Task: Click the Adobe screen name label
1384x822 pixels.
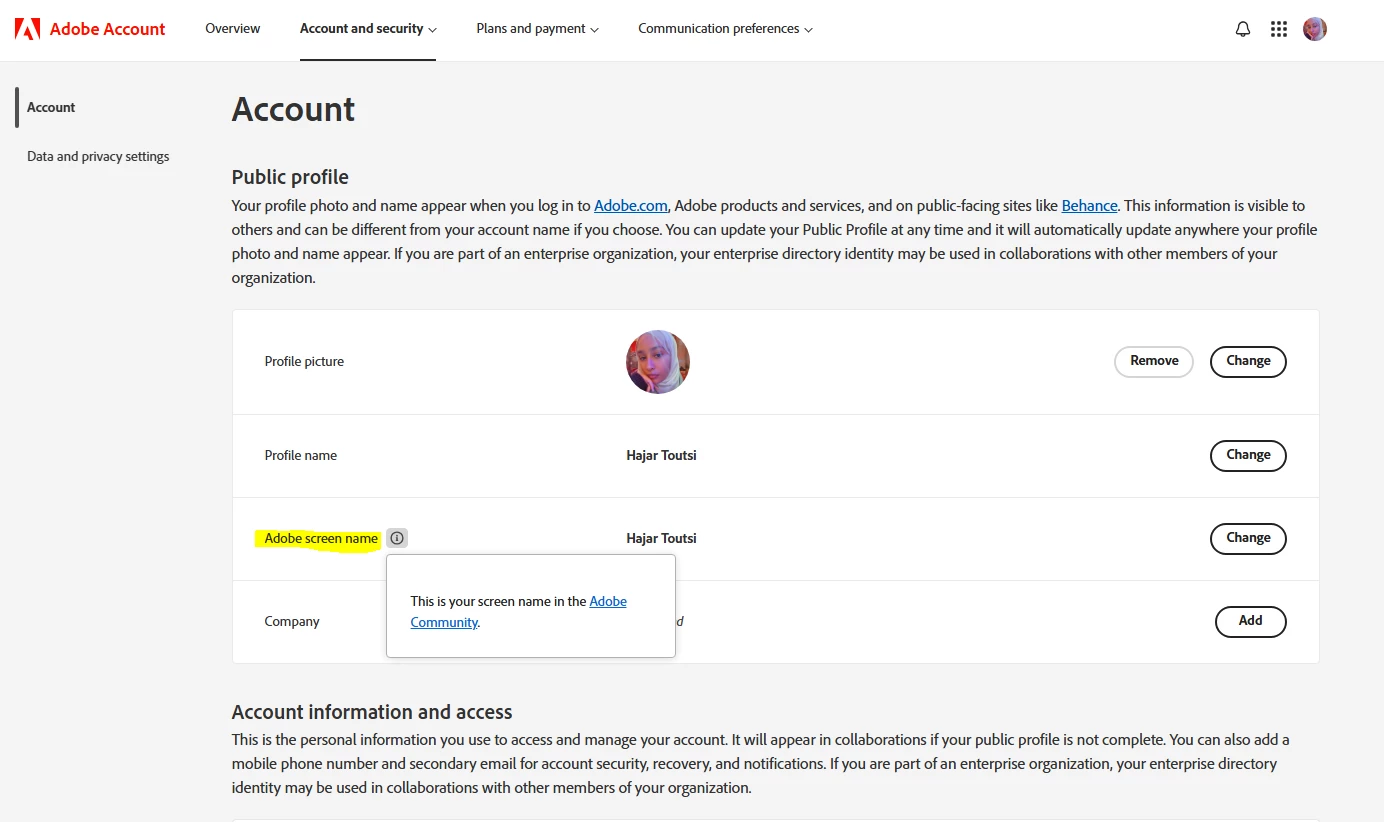Action: click(321, 538)
